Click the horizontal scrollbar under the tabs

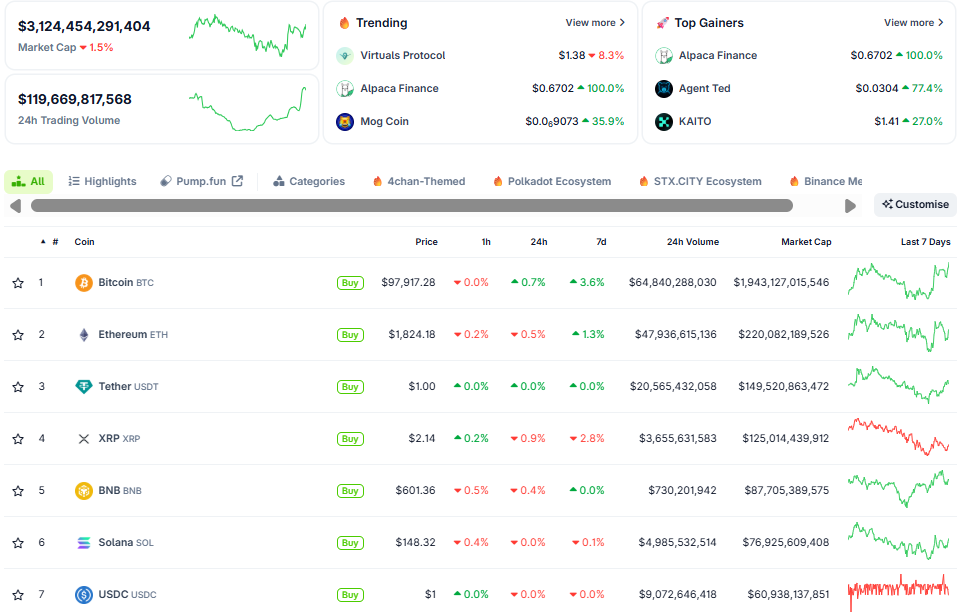point(411,206)
